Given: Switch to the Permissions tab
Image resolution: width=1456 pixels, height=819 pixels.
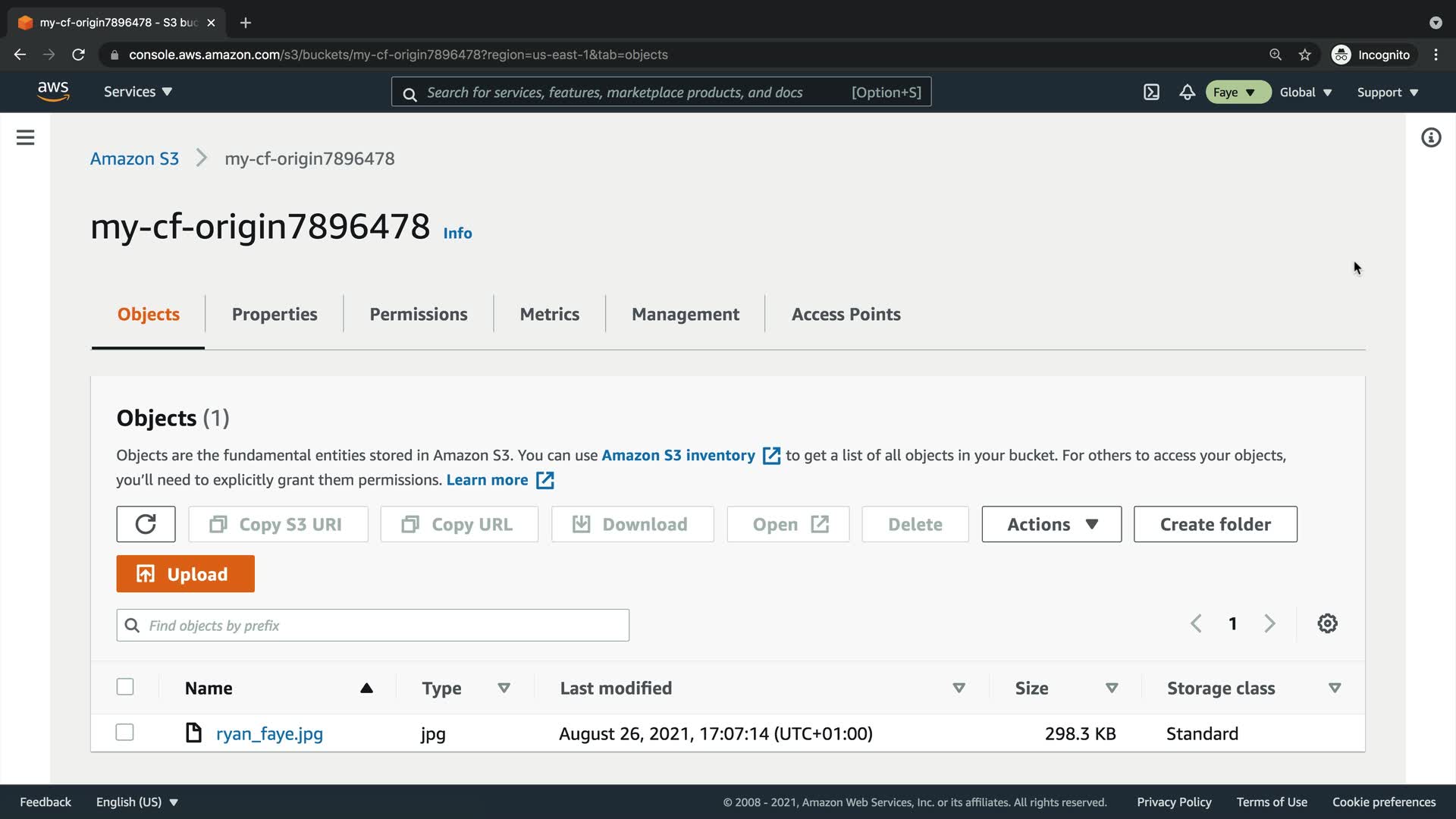Looking at the screenshot, I should (418, 314).
